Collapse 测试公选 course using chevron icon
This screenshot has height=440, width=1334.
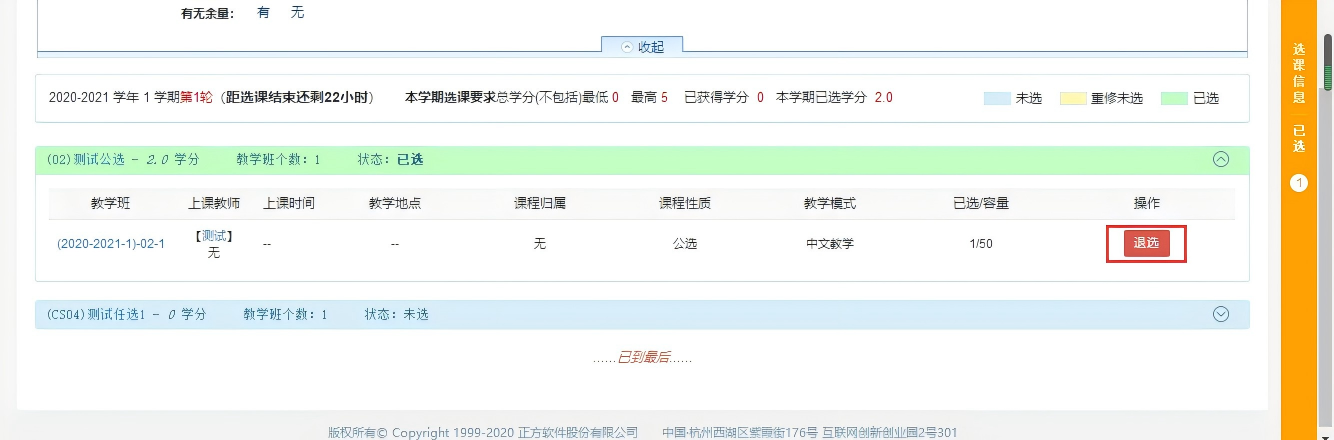(x=1220, y=159)
